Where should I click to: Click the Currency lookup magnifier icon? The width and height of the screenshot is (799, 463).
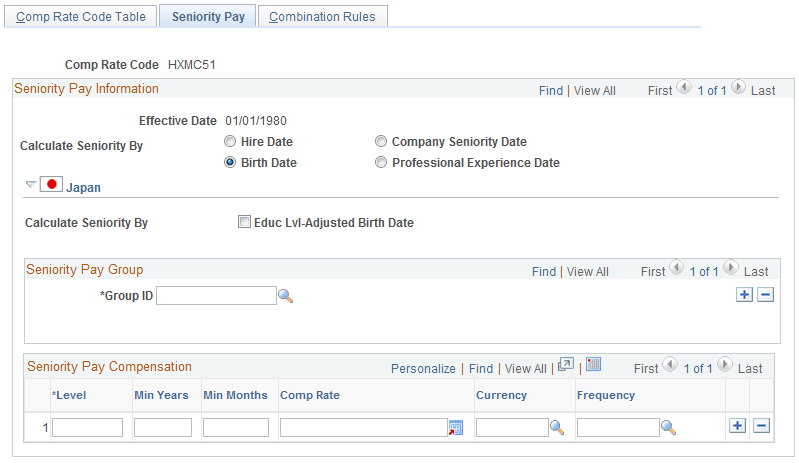click(556, 427)
